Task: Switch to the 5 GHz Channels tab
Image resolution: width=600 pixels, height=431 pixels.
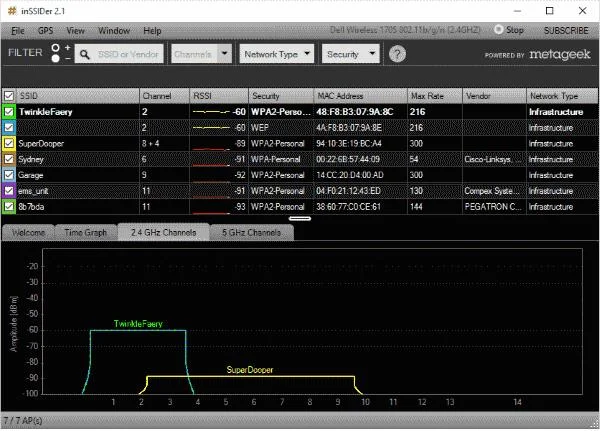Action: click(x=251, y=232)
